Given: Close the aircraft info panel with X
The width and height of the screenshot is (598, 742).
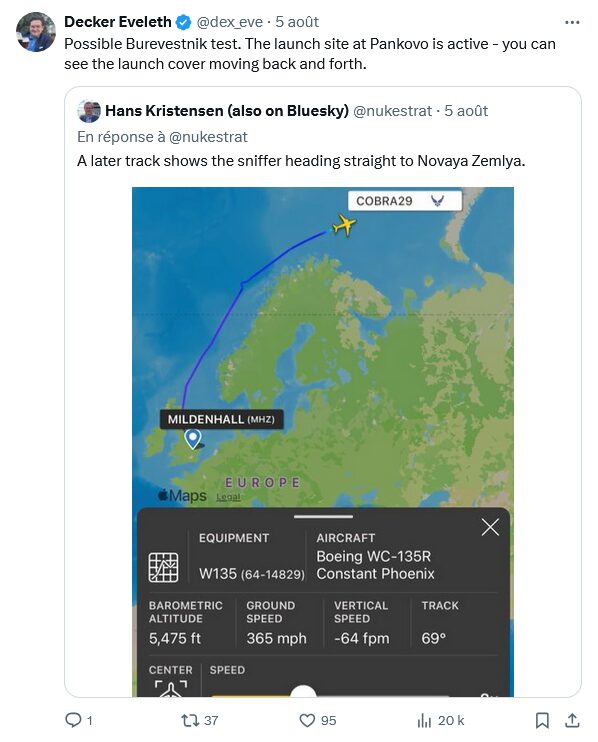Looking at the screenshot, I should click(490, 527).
